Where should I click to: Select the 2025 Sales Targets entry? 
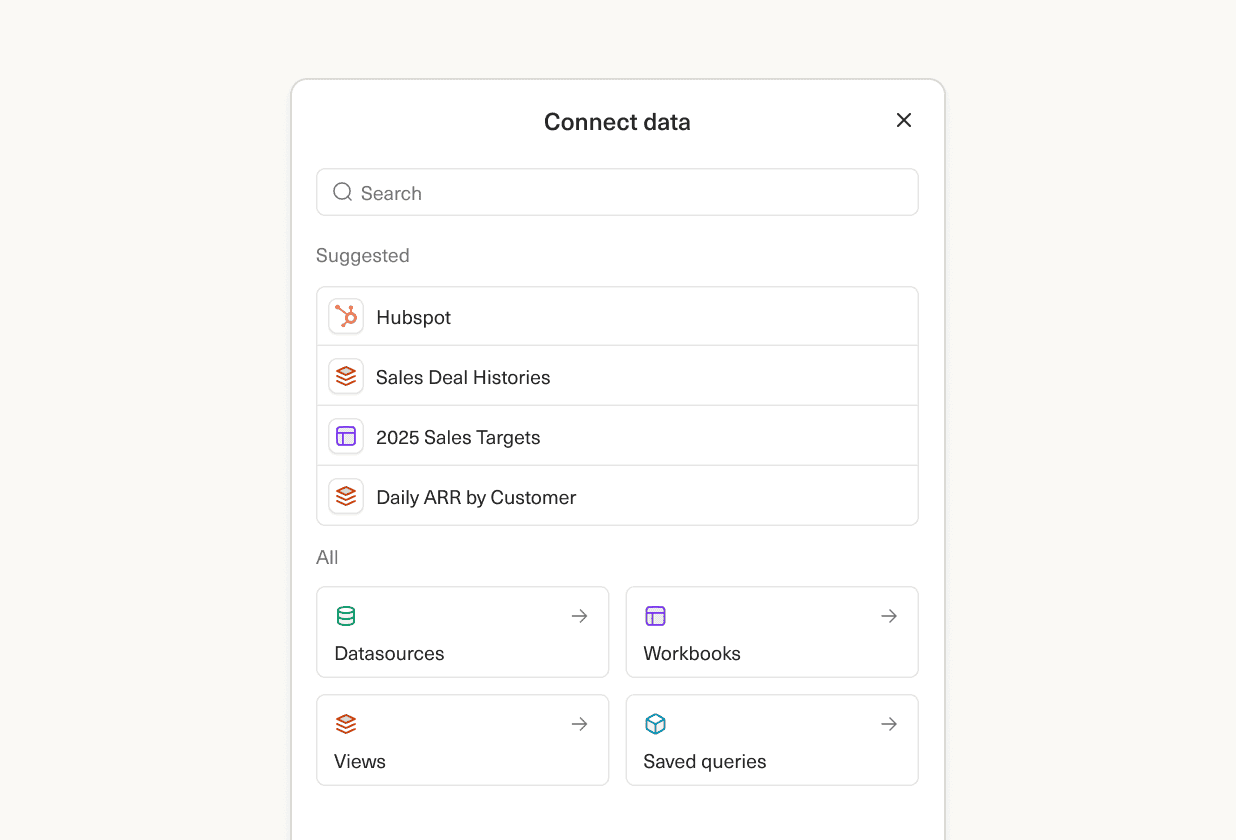point(617,436)
